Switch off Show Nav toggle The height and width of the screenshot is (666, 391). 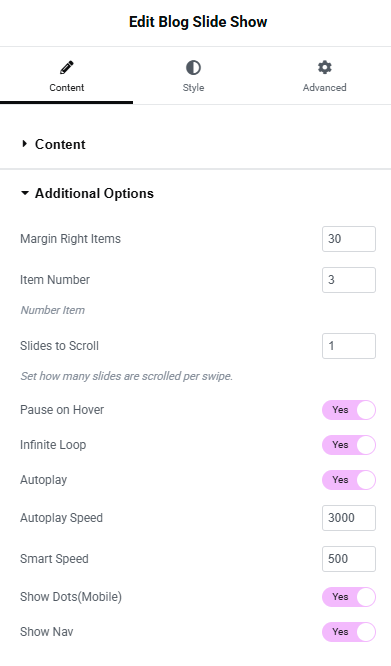(x=349, y=632)
